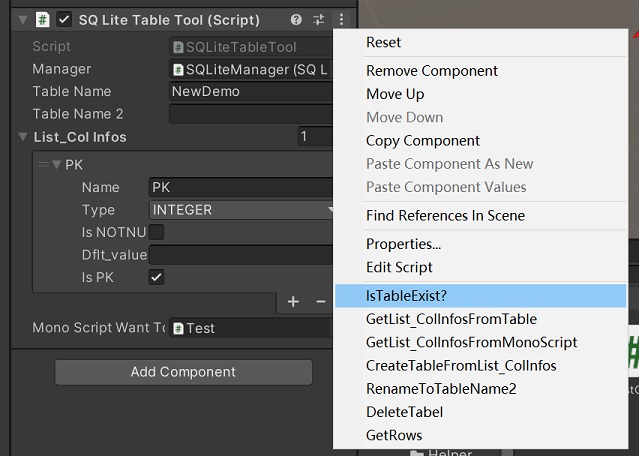
Task: Click CreateTableFromList_ColInfos menu entry
Action: (461, 365)
